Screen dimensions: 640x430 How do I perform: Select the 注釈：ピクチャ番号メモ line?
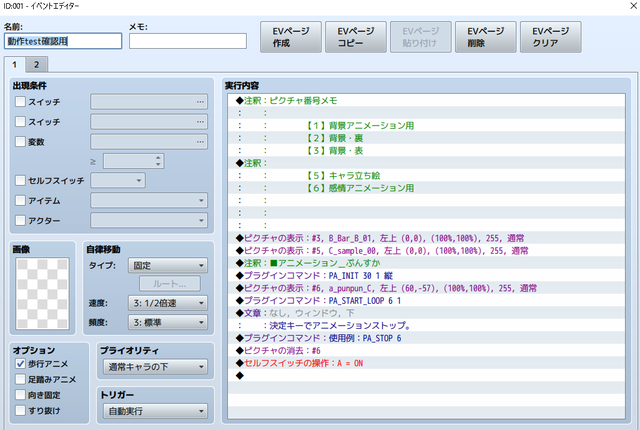pyautogui.click(x=426, y=100)
